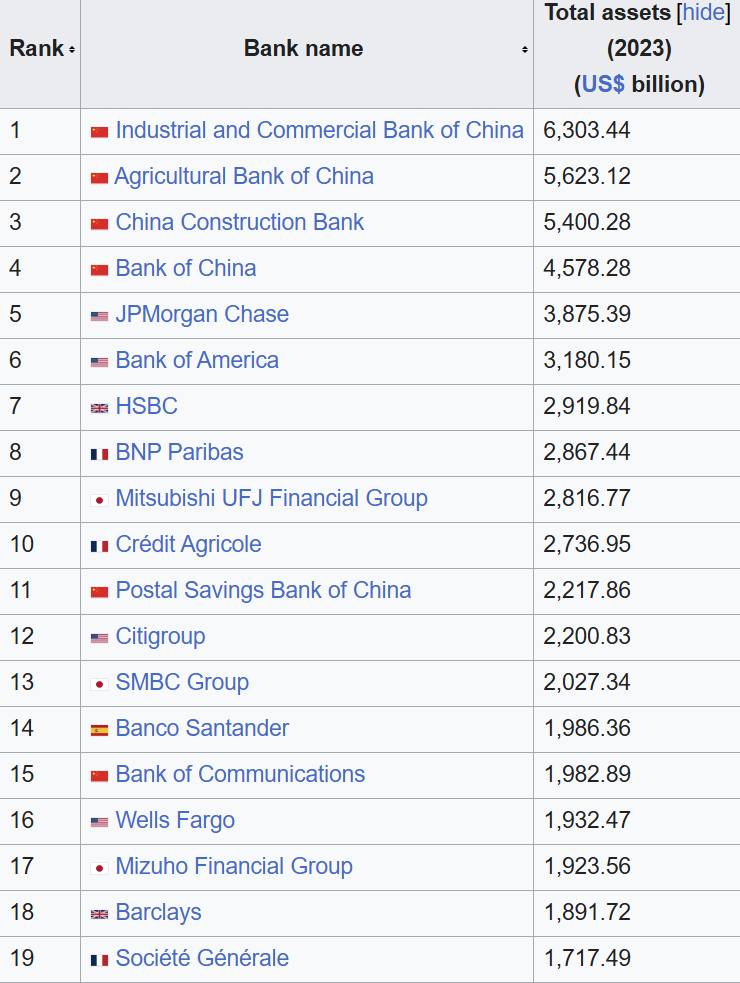Open the US$ currency link in header
The image size is (740, 983).
click(603, 84)
